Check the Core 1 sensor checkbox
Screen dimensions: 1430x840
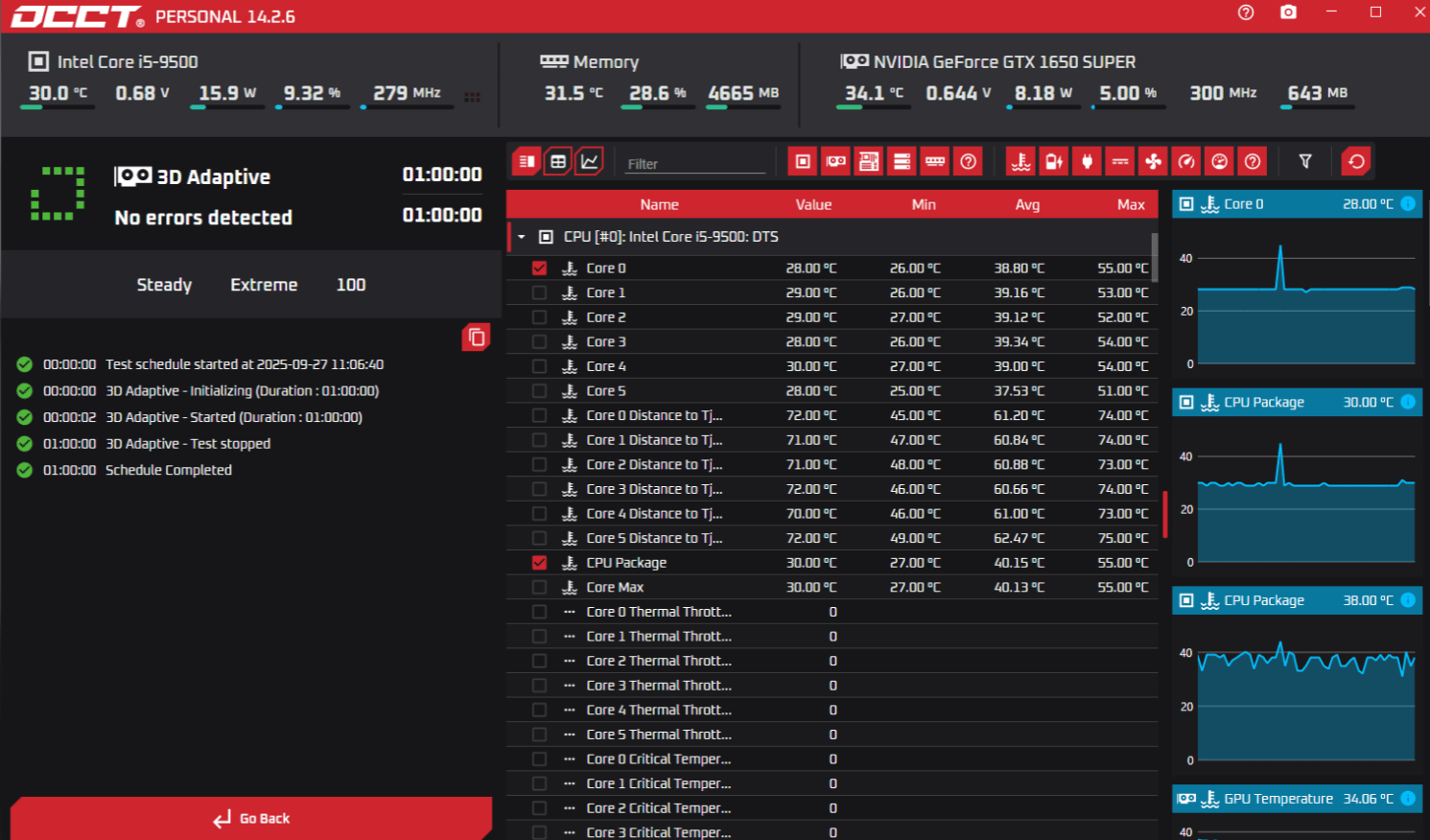(x=539, y=292)
